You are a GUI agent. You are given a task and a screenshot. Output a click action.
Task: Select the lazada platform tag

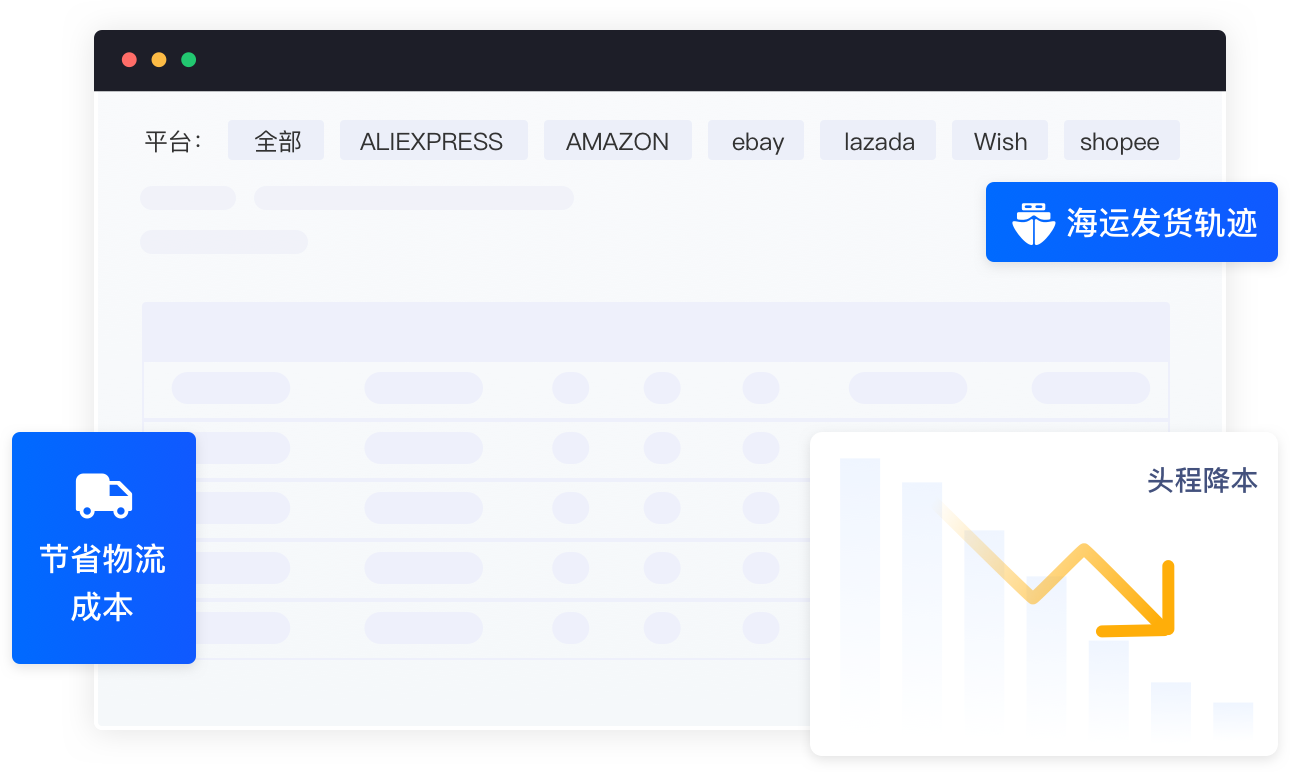(878, 141)
